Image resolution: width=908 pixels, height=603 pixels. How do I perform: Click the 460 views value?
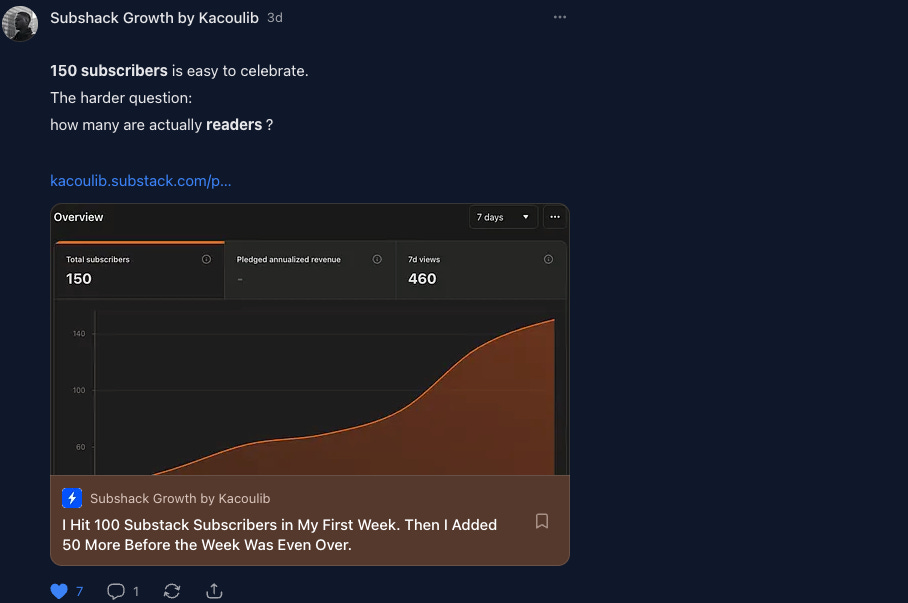[x=422, y=279]
